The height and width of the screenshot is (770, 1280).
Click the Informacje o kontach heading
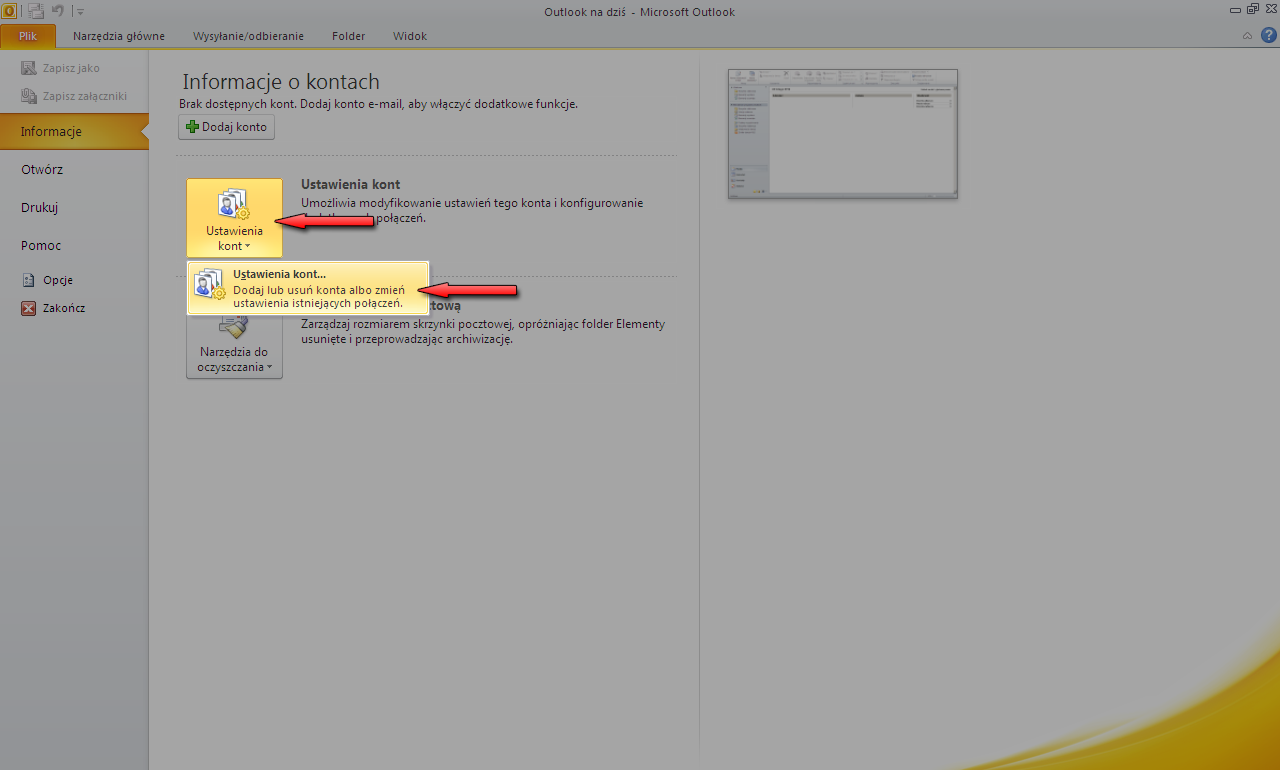pyautogui.click(x=281, y=82)
